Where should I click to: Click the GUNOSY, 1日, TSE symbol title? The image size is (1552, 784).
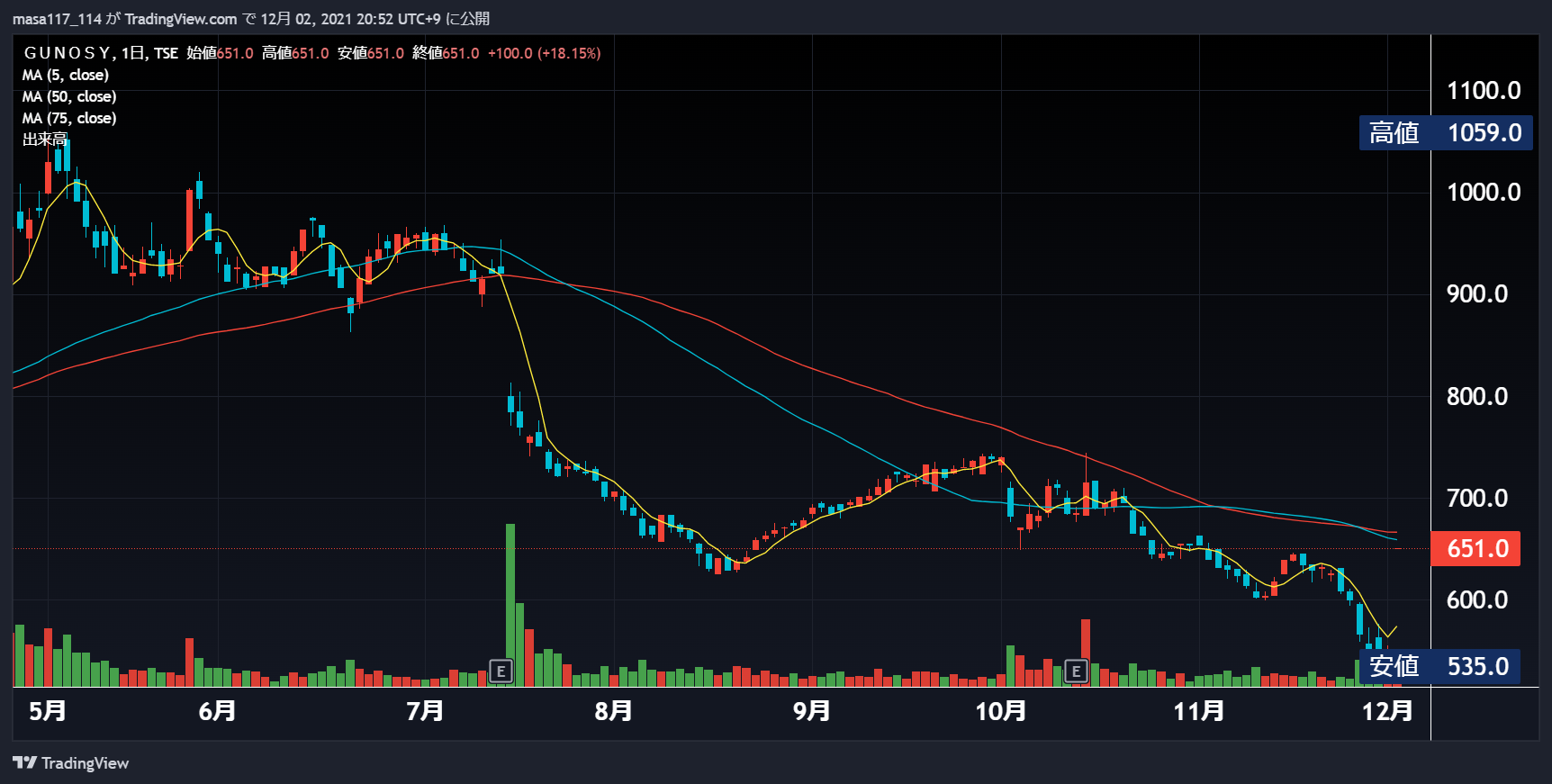pyautogui.click(x=101, y=53)
